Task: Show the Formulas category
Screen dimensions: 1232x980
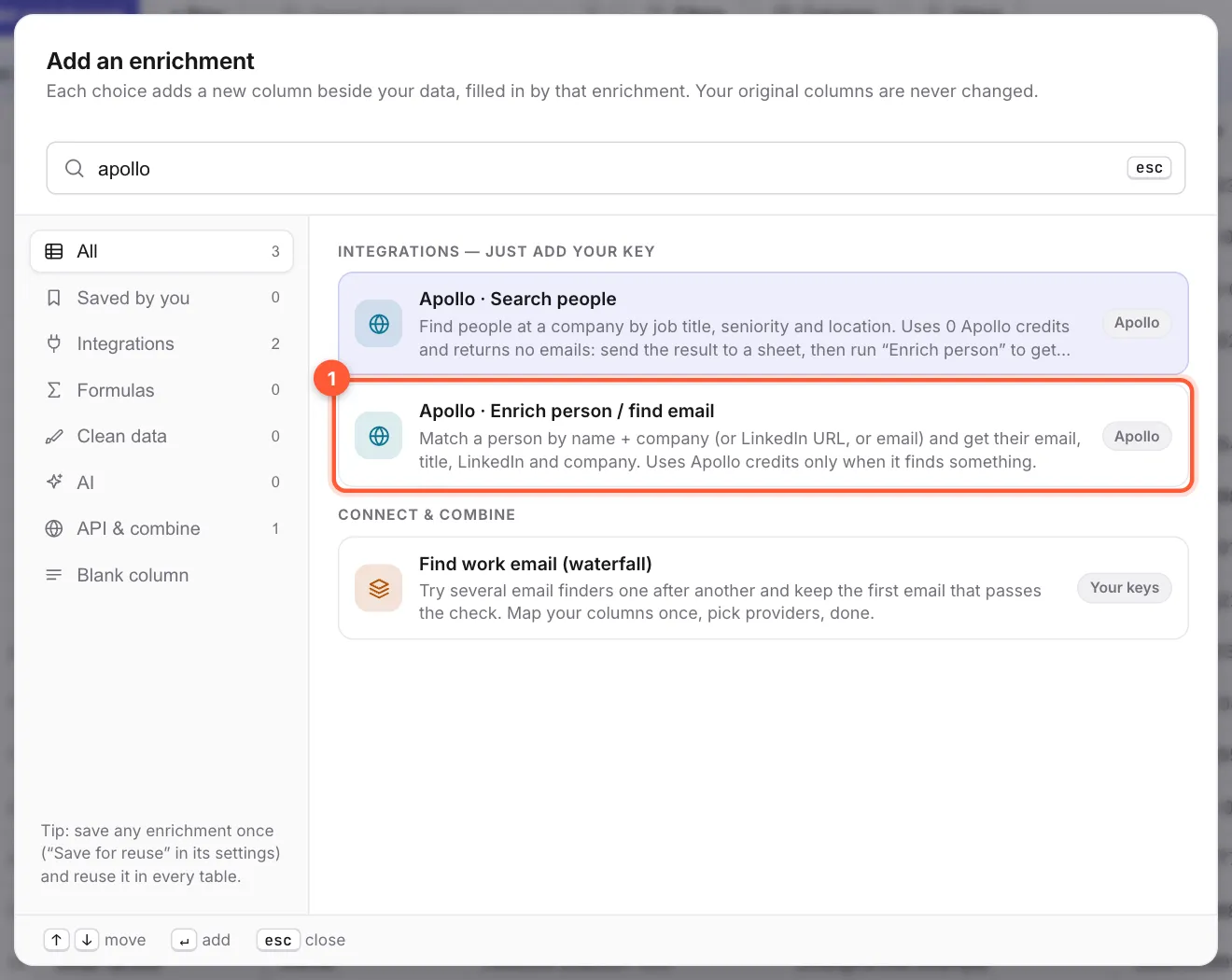Action: [x=161, y=390]
